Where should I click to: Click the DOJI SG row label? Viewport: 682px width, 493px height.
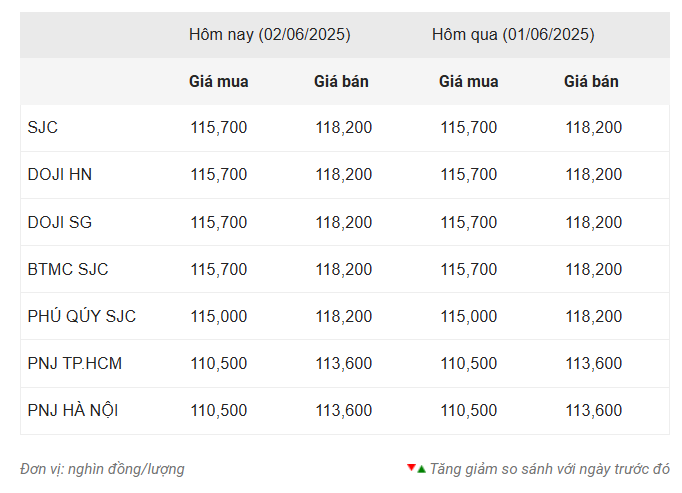pyautogui.click(x=60, y=222)
